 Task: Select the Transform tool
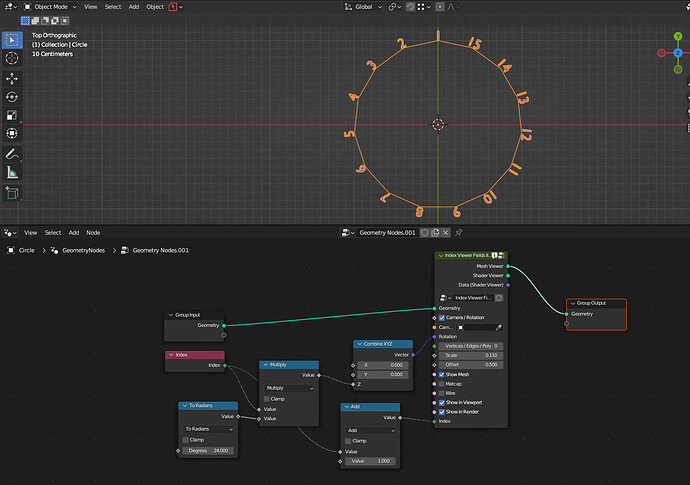point(12,133)
